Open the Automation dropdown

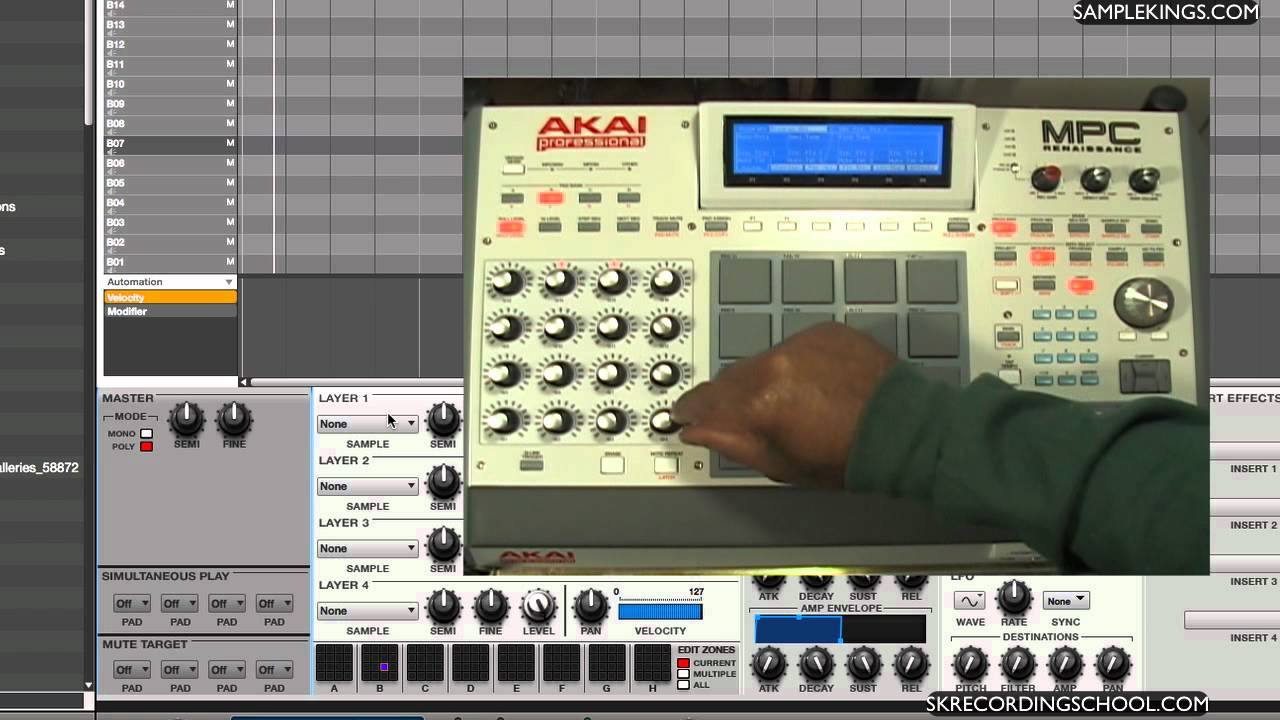170,282
